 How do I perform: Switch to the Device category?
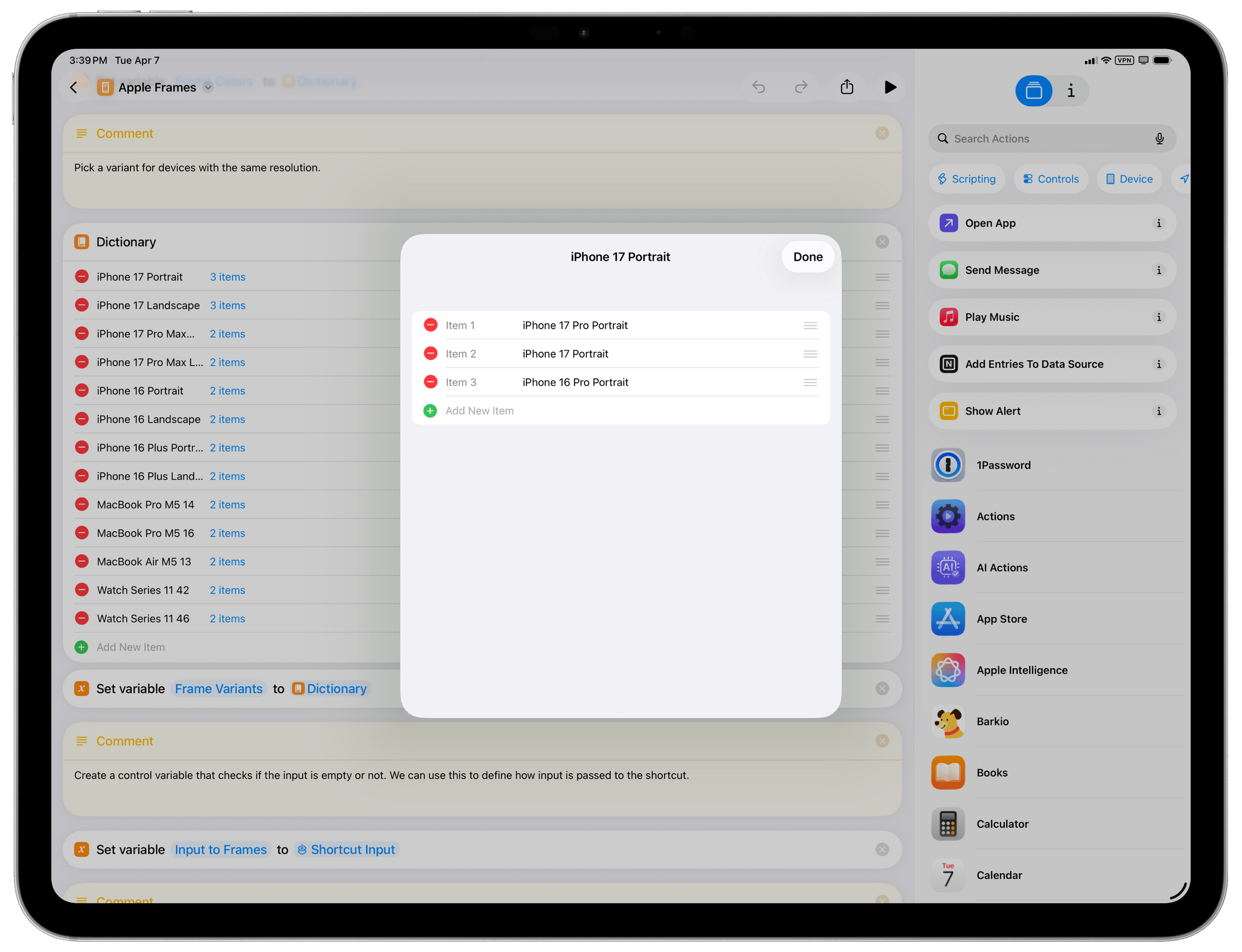point(1129,178)
